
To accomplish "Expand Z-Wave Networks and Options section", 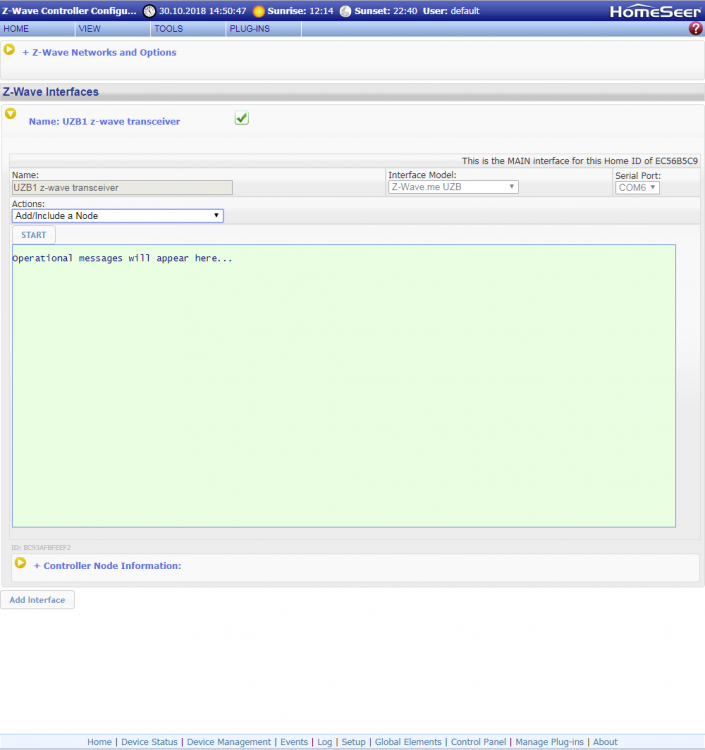I will [99, 52].
